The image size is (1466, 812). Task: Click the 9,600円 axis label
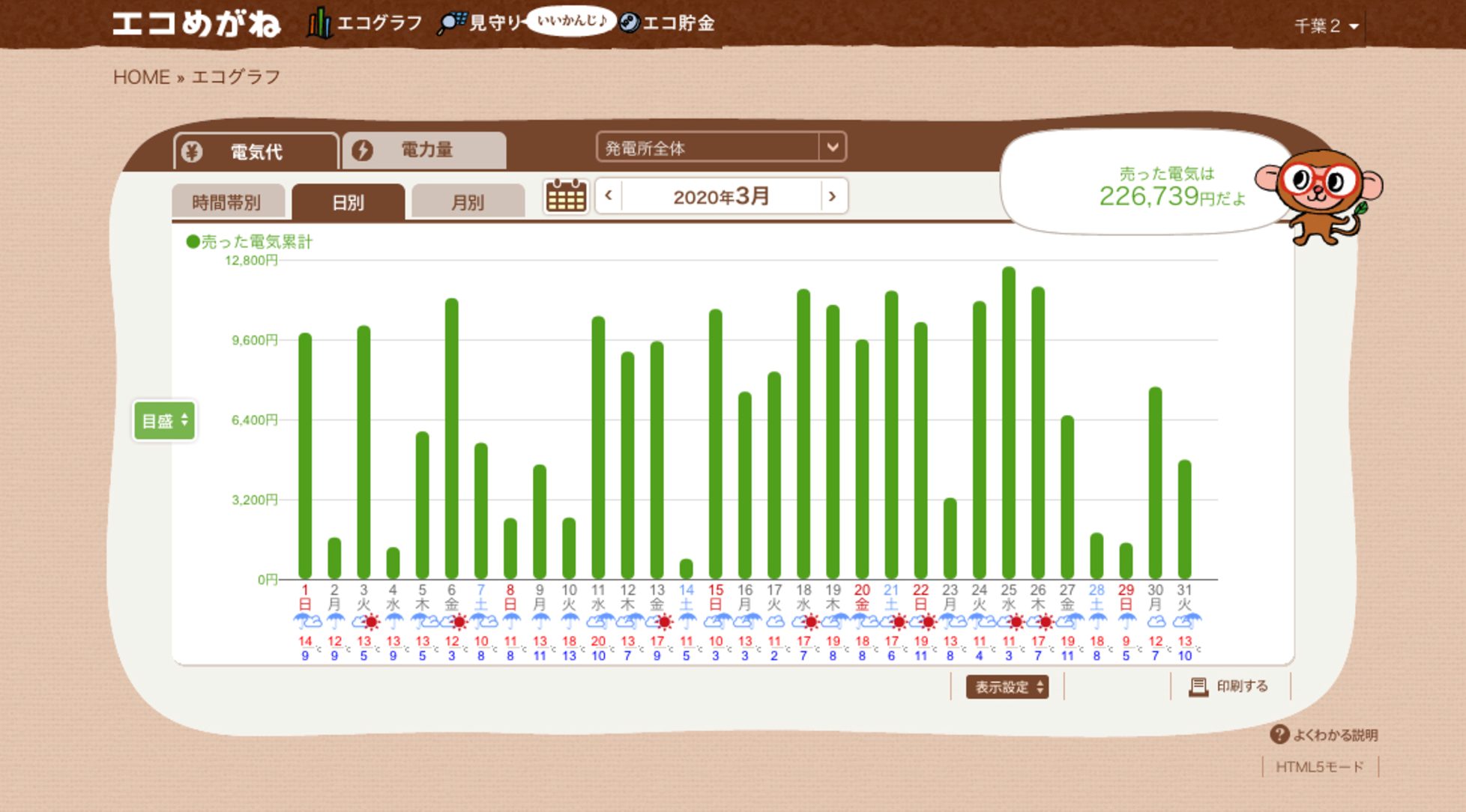[x=255, y=340]
